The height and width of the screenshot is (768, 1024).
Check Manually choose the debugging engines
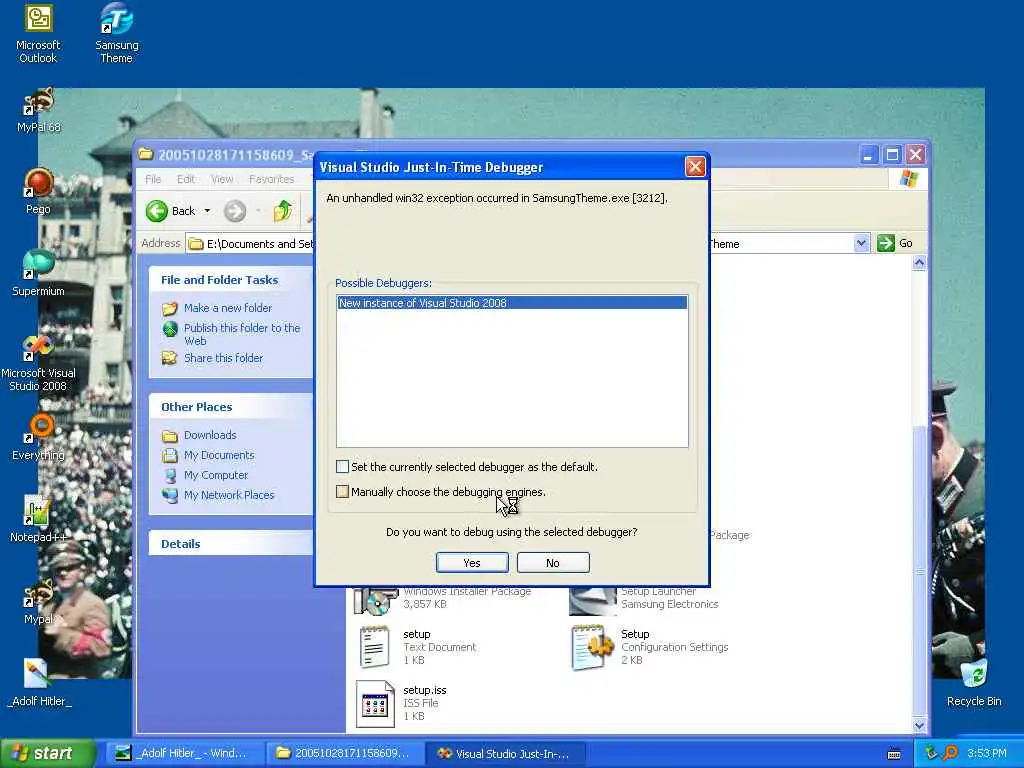(342, 491)
